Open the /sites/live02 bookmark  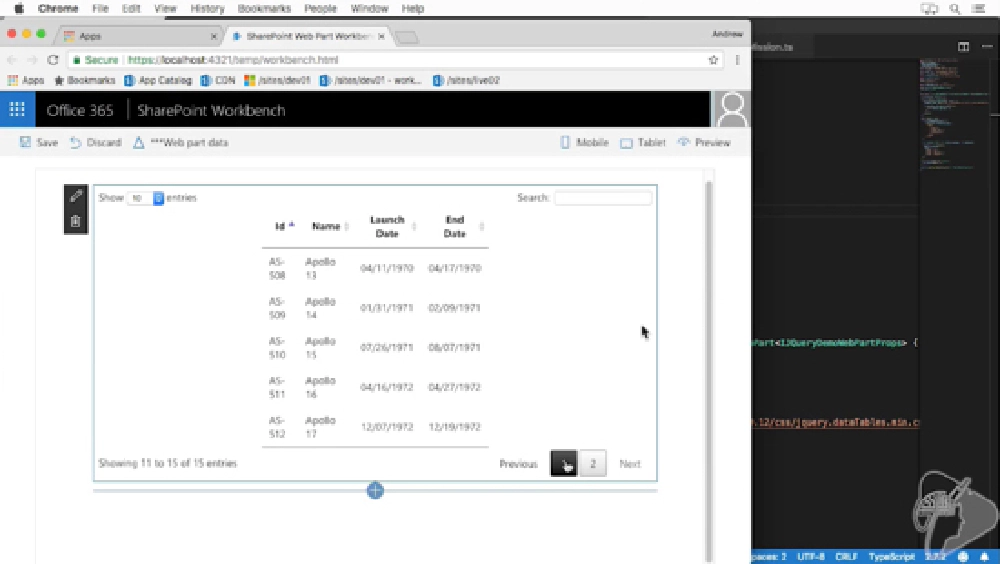coord(466,80)
